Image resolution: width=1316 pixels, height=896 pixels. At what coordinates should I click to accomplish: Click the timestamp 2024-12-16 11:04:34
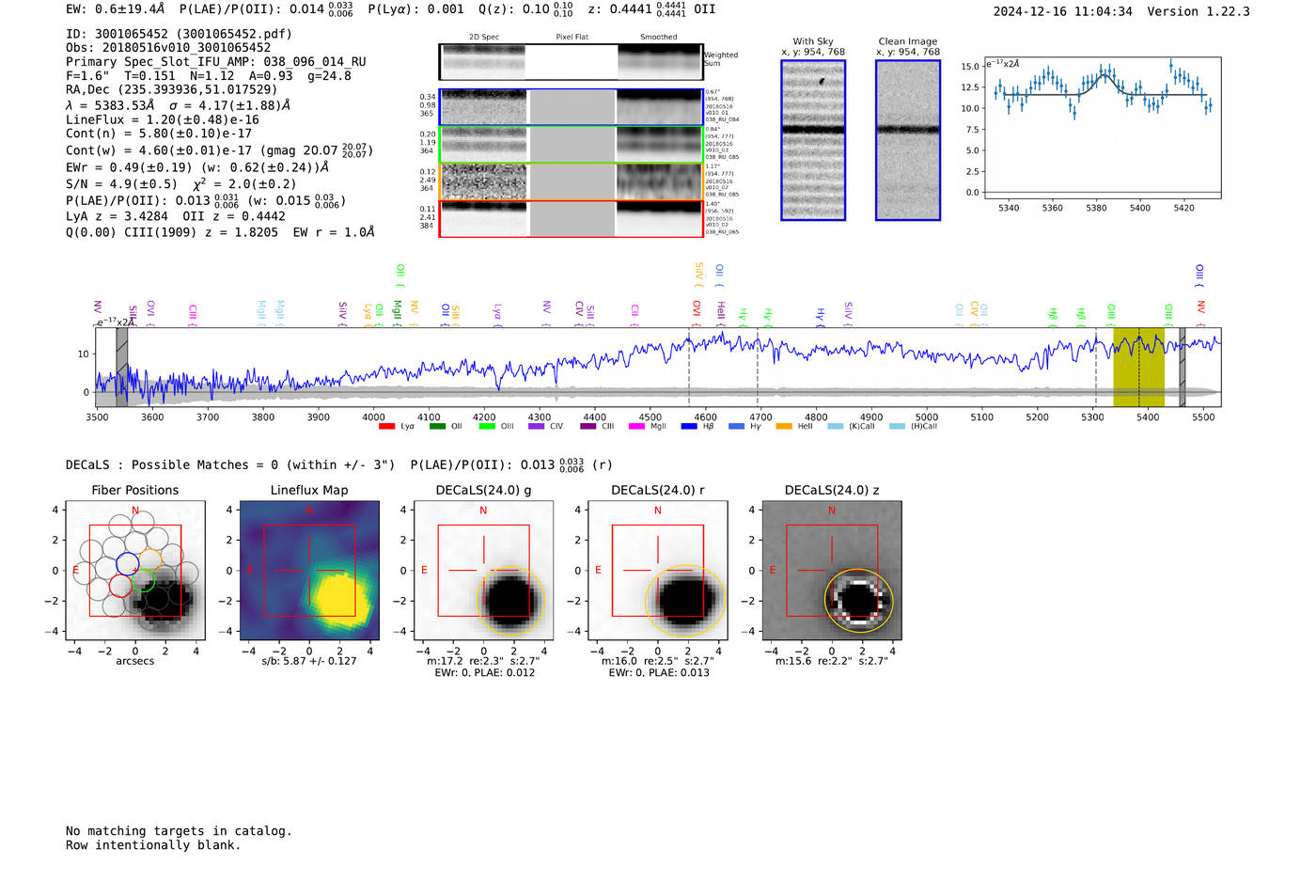(x=1063, y=12)
